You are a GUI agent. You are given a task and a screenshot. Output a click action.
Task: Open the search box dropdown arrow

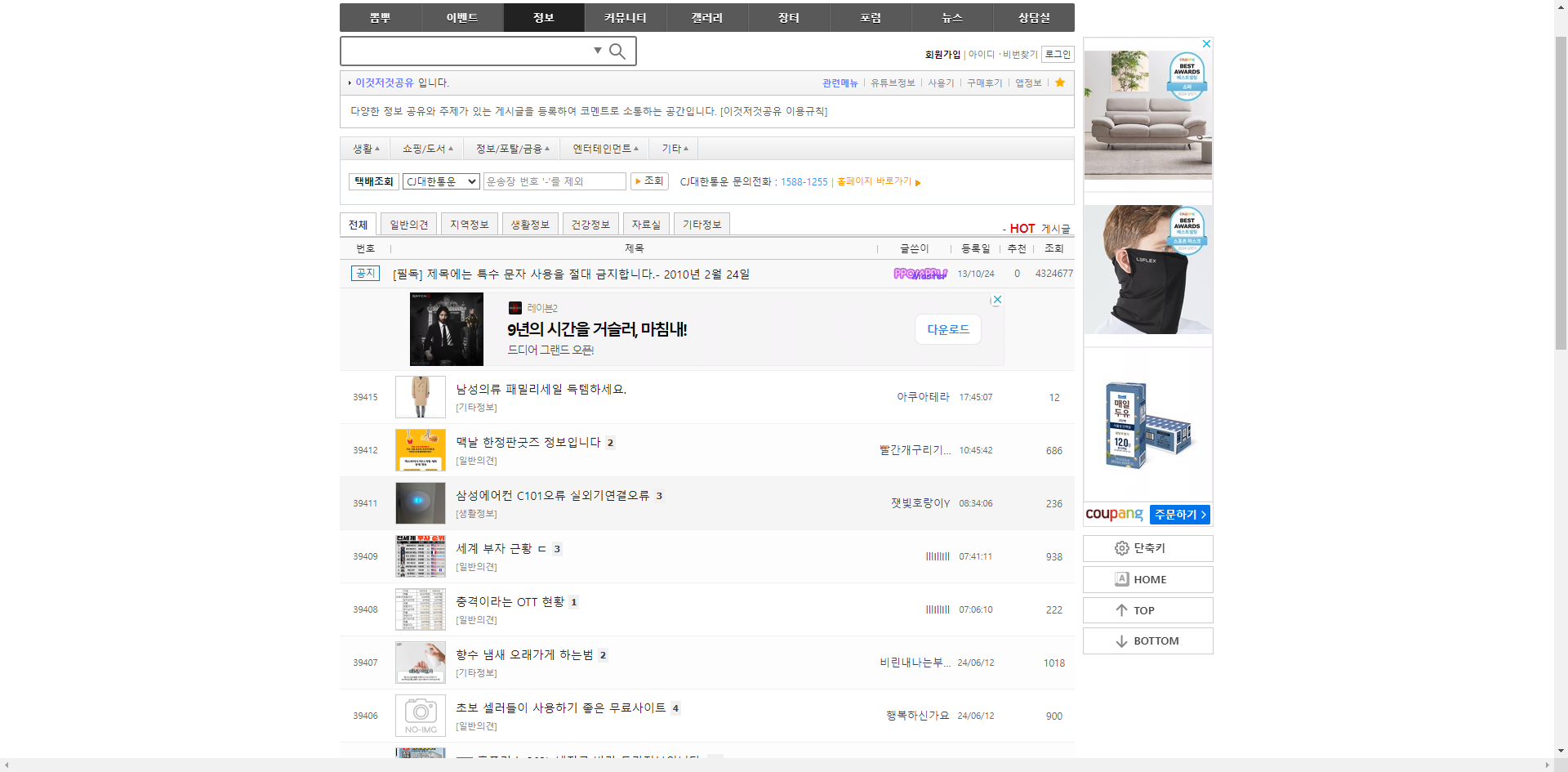pos(599,50)
